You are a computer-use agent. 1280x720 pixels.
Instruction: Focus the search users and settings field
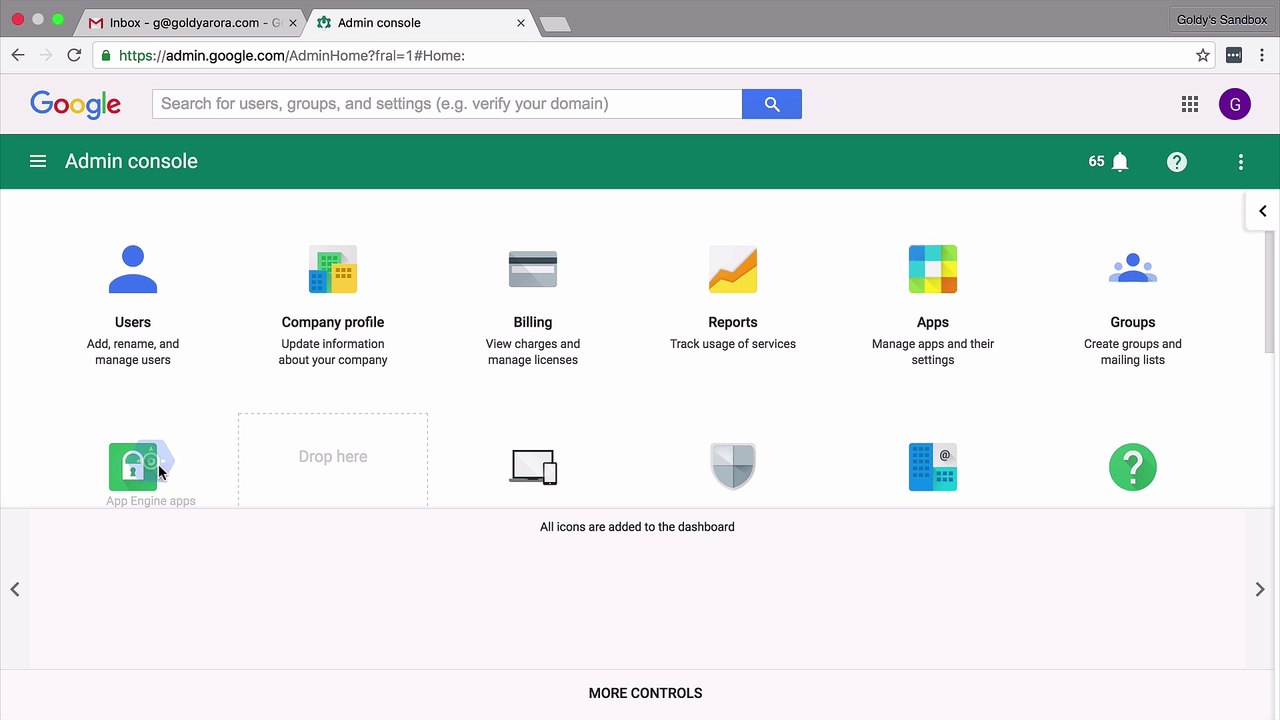click(x=447, y=104)
